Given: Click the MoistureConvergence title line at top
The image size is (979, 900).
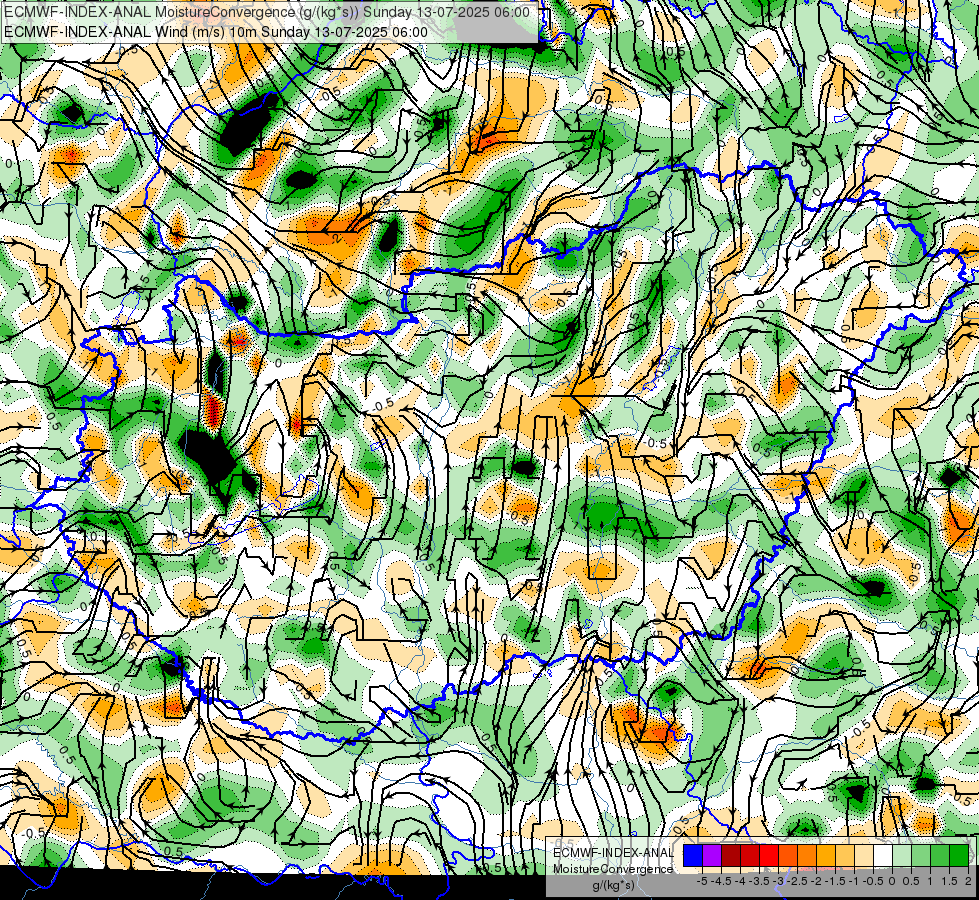Looking at the screenshot, I should 267,12.
